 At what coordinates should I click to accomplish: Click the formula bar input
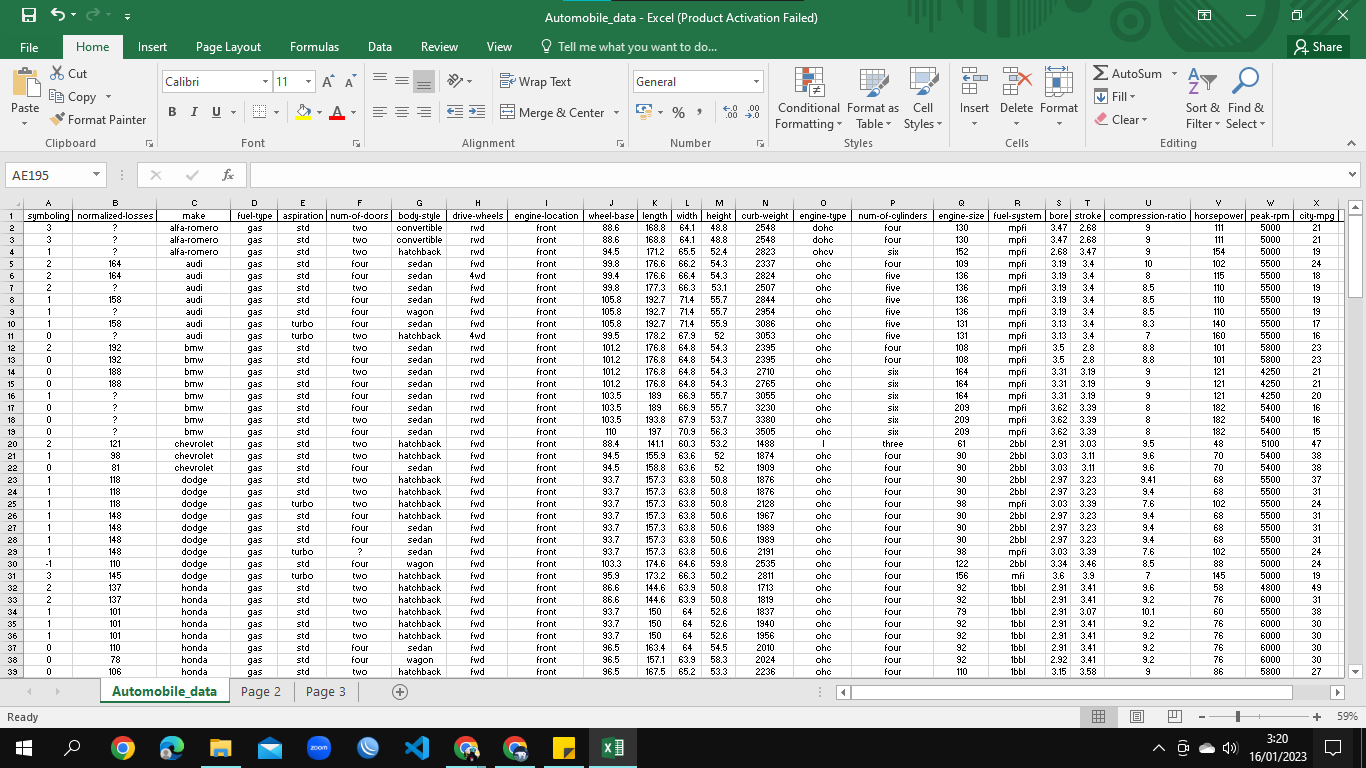795,175
